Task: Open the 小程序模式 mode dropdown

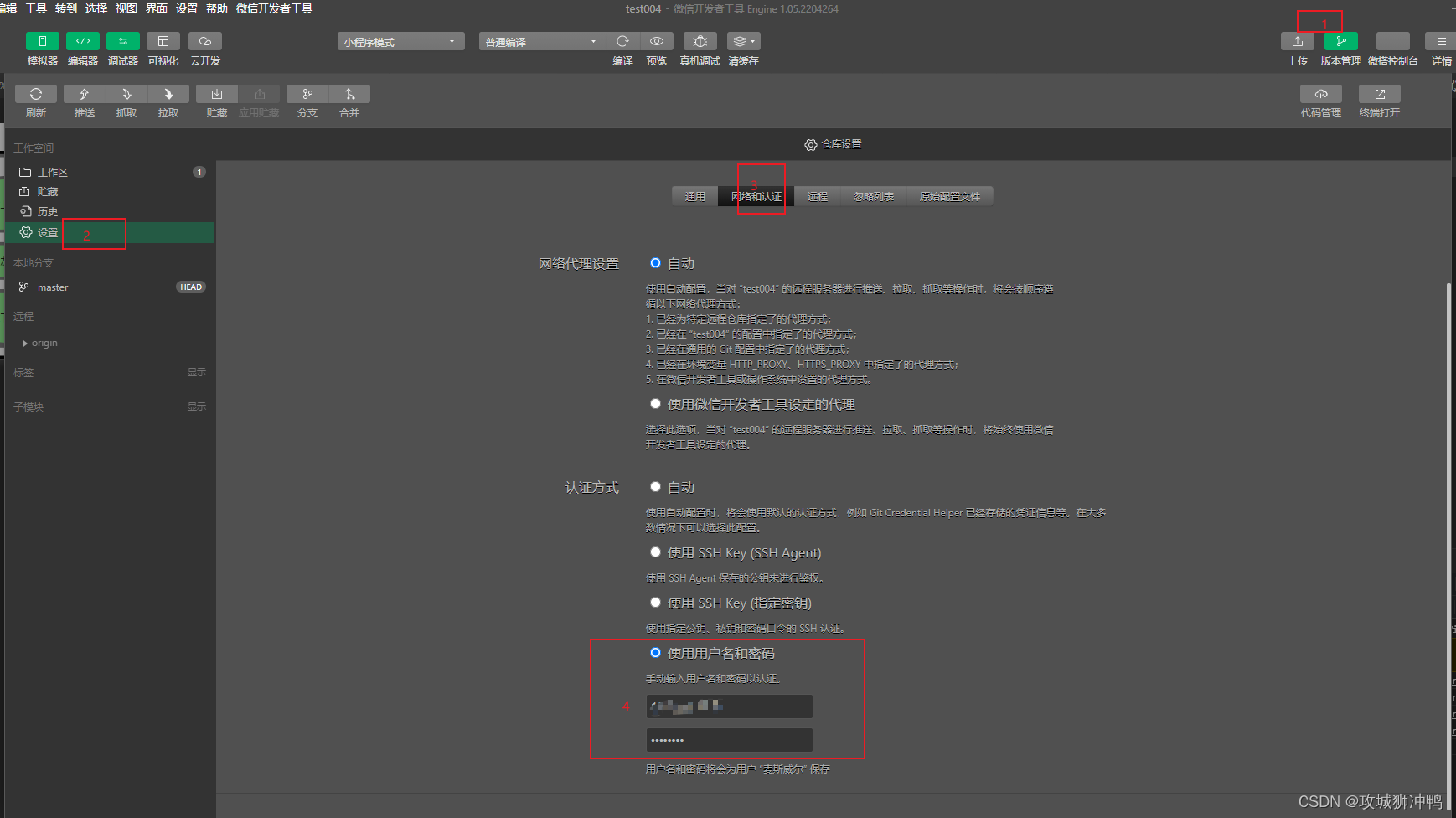Action: 401,41
